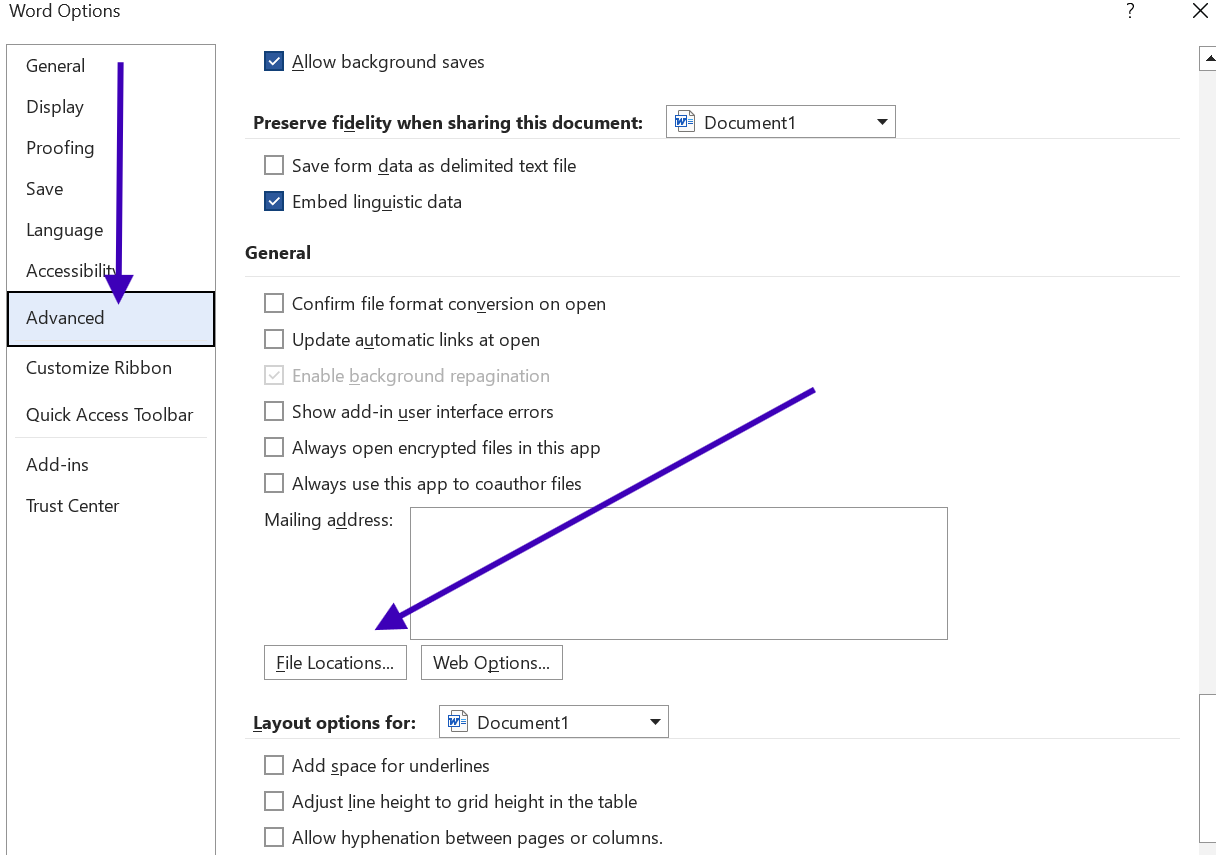Toggle Embed linguistic data checkbox
This screenshot has width=1216, height=855.
click(x=274, y=202)
